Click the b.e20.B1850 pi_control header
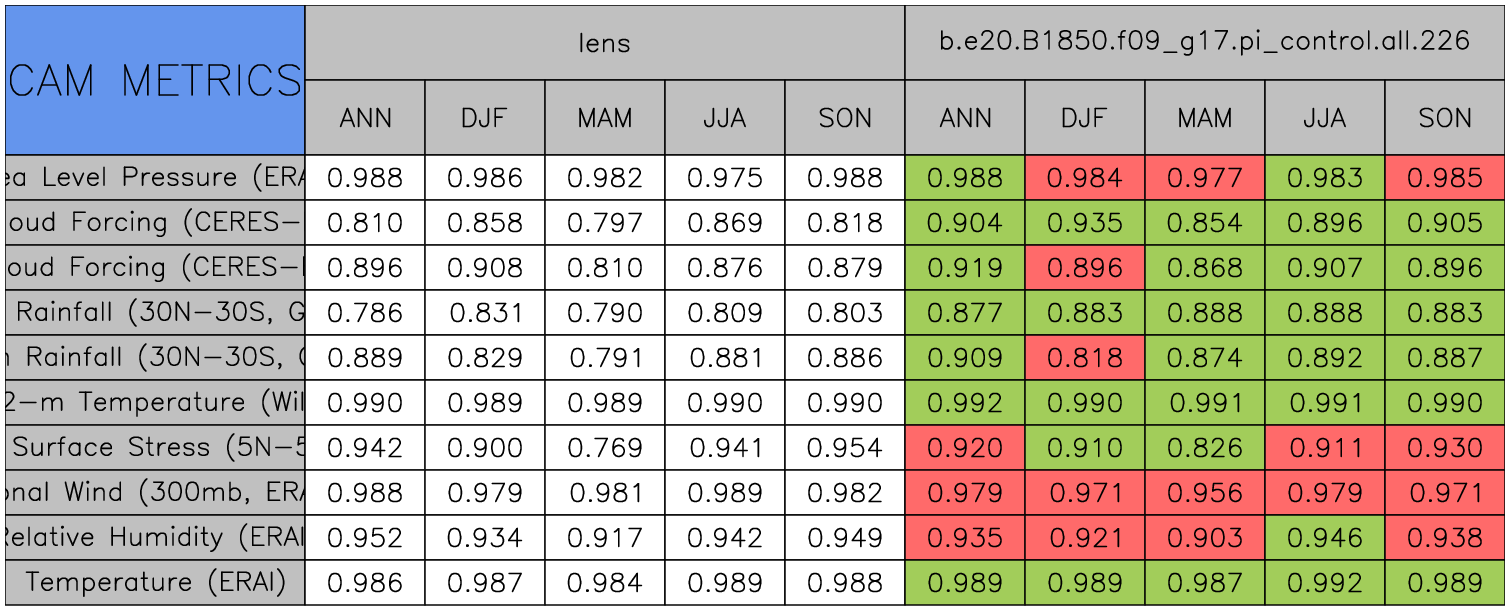This screenshot has height=611, width=1510. 1204,43
